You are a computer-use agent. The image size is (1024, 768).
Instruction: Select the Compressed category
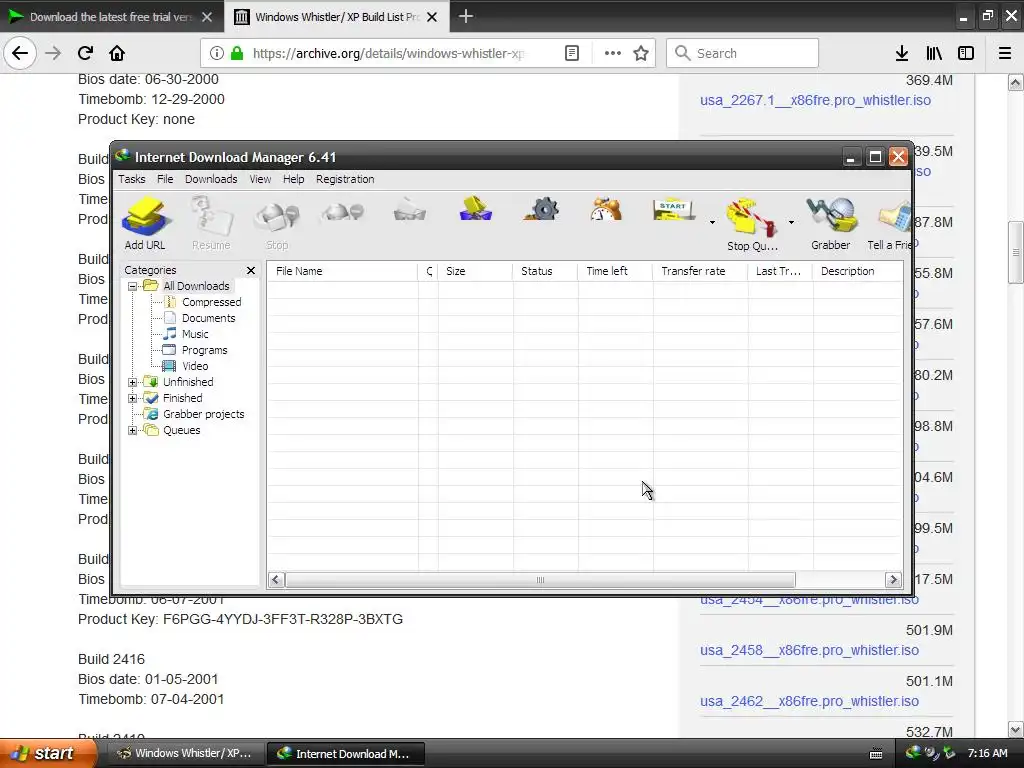211,302
